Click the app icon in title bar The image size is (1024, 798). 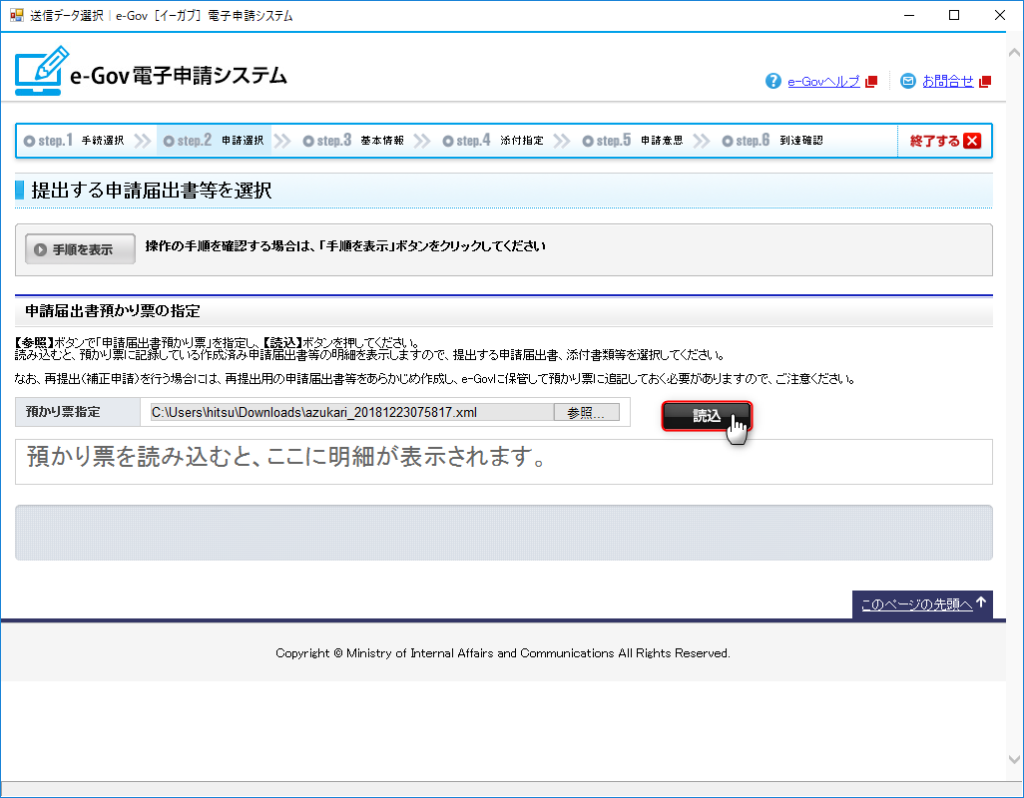point(15,15)
